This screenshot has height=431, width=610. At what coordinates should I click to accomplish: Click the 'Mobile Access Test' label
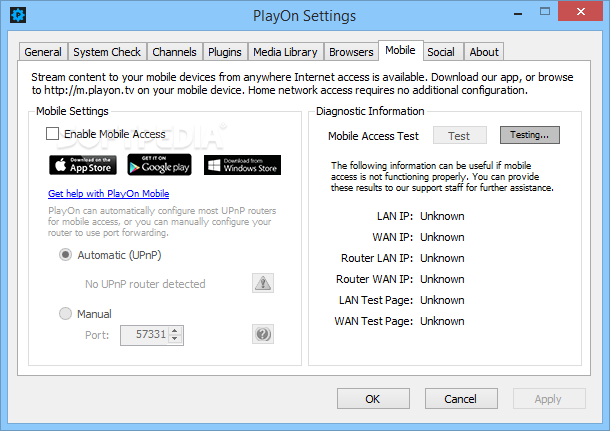[373, 136]
